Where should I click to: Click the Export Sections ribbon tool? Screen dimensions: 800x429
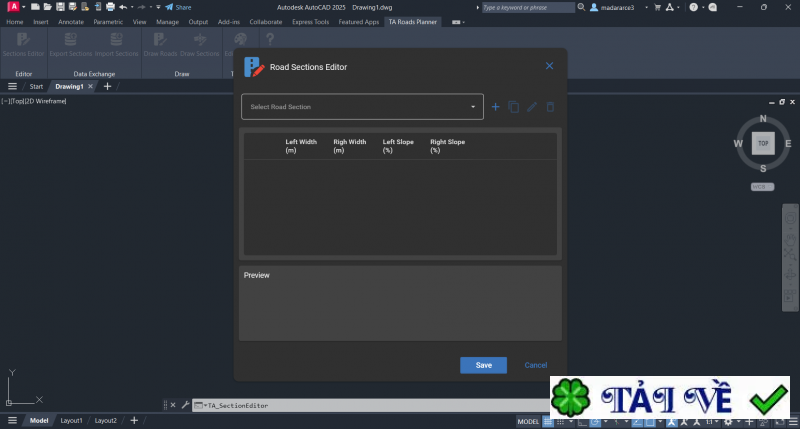(70, 44)
